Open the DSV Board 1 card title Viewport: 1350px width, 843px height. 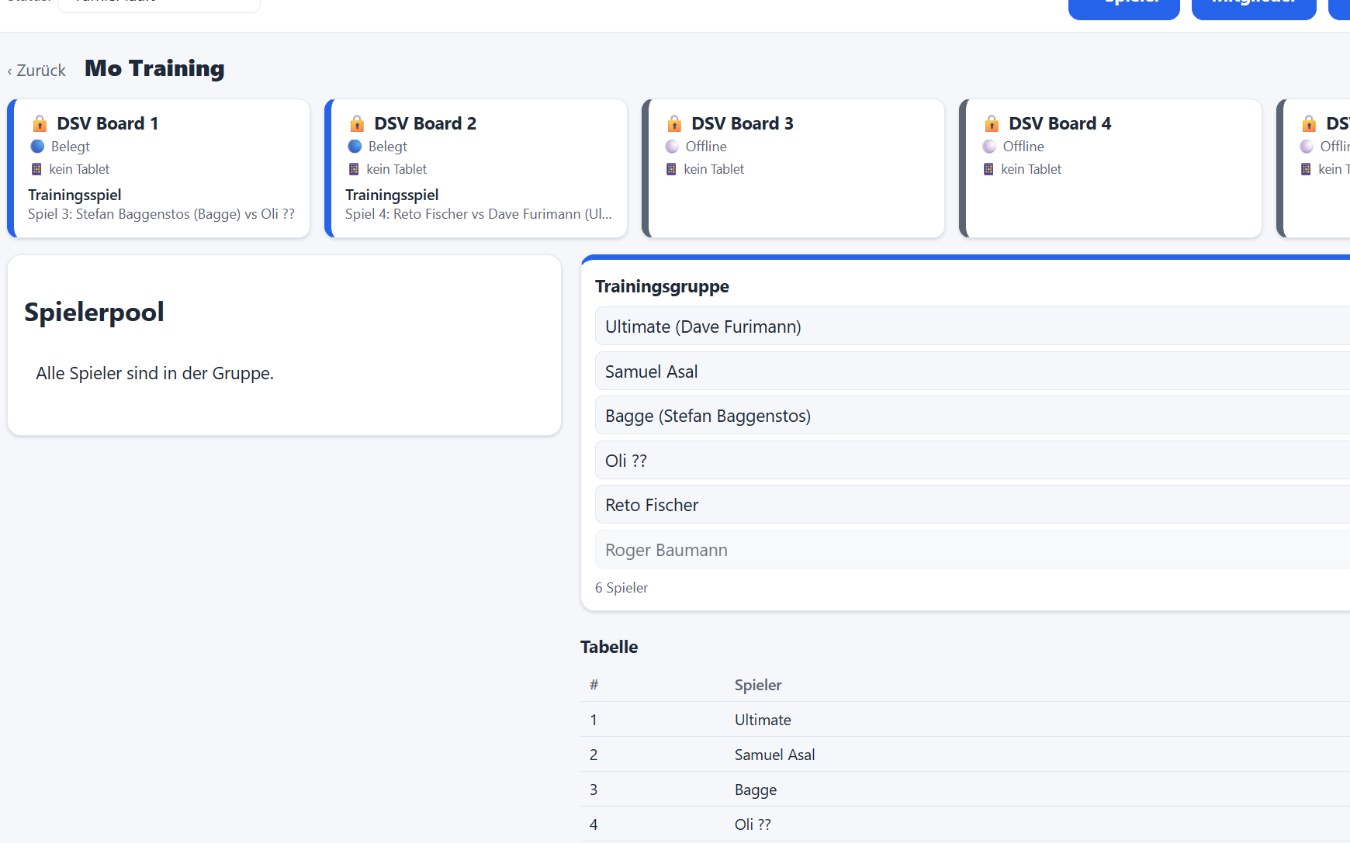(107, 123)
